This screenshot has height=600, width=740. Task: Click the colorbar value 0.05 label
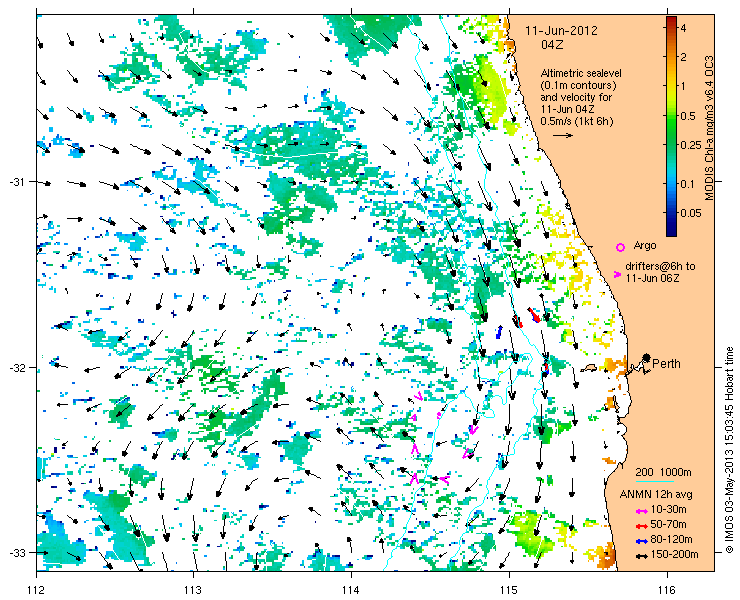tap(691, 213)
